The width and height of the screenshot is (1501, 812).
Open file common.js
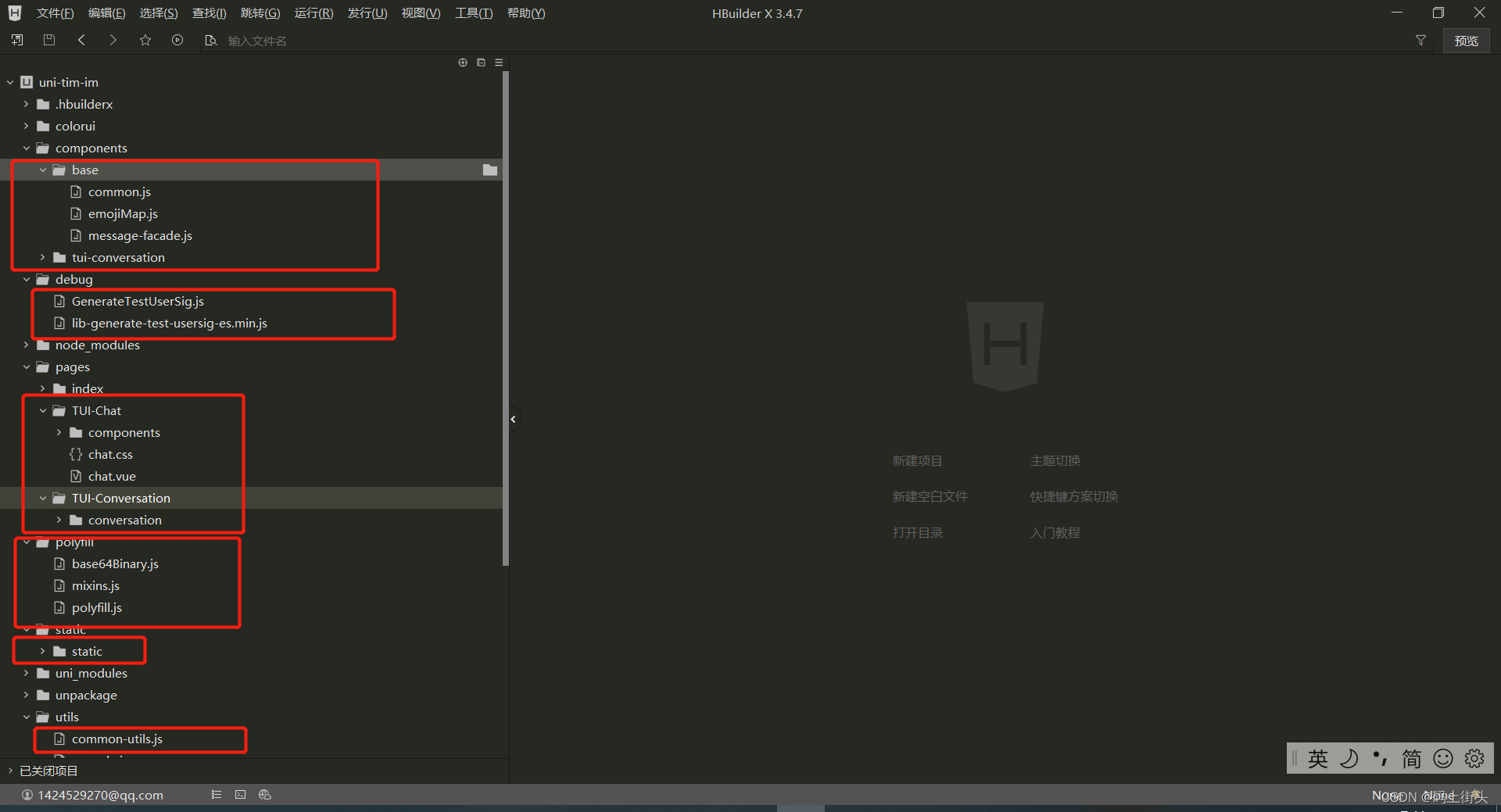(x=120, y=191)
